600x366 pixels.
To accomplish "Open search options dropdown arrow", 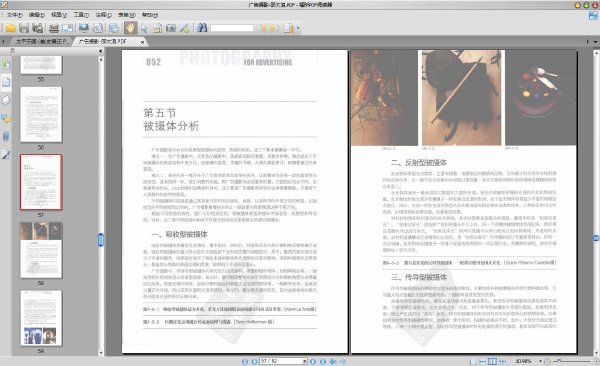I will pos(298,28).
